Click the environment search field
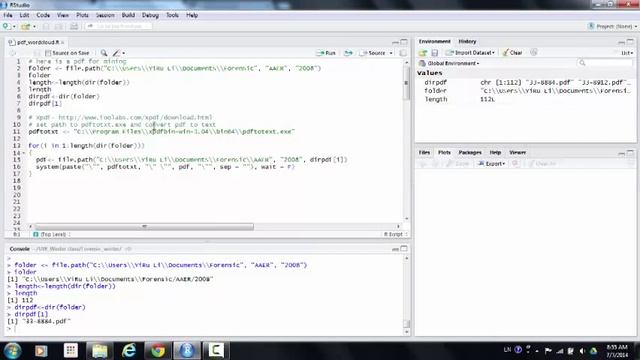 (x=605, y=63)
